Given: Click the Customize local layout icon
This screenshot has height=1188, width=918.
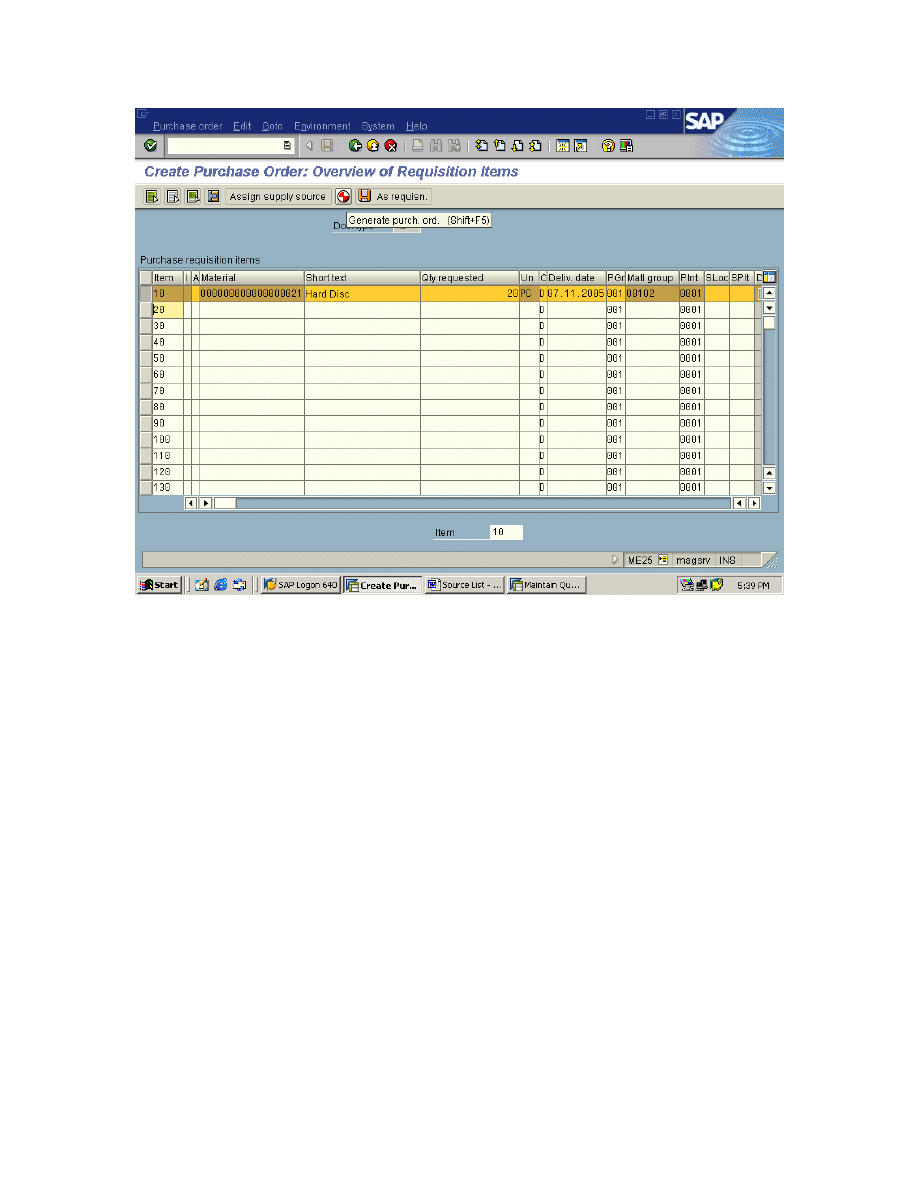Looking at the screenshot, I should [626, 146].
